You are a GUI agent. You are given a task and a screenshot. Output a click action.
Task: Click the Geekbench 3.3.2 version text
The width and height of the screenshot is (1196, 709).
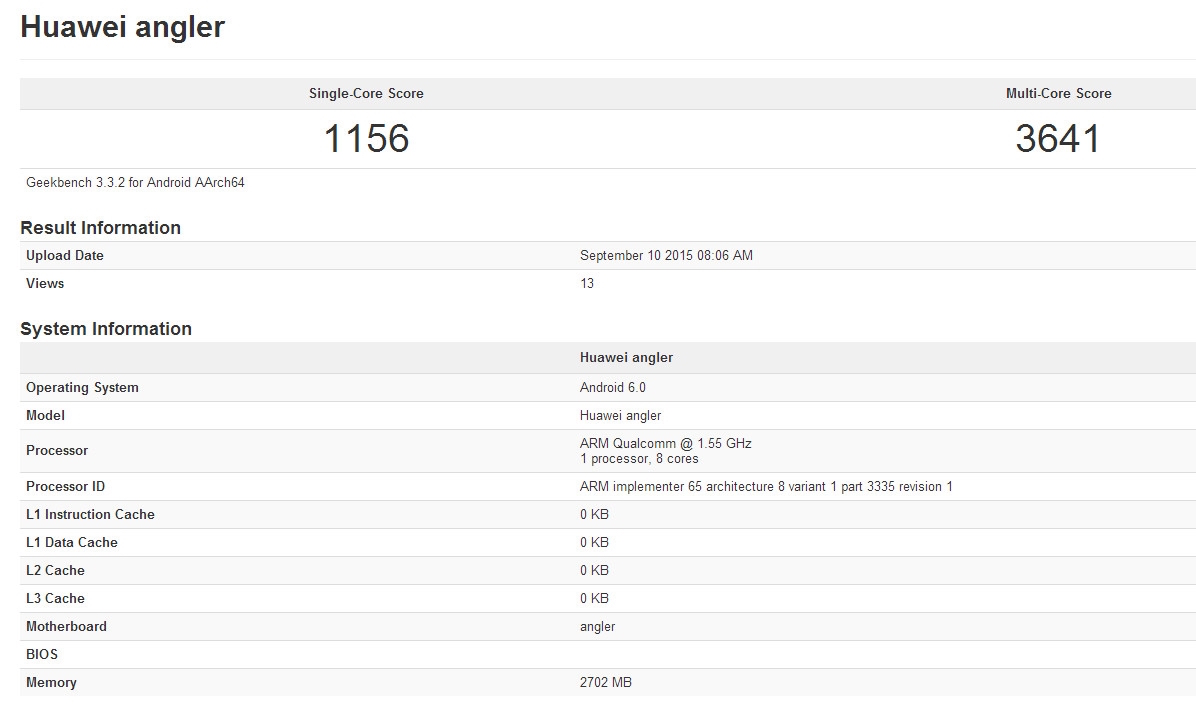(x=135, y=183)
